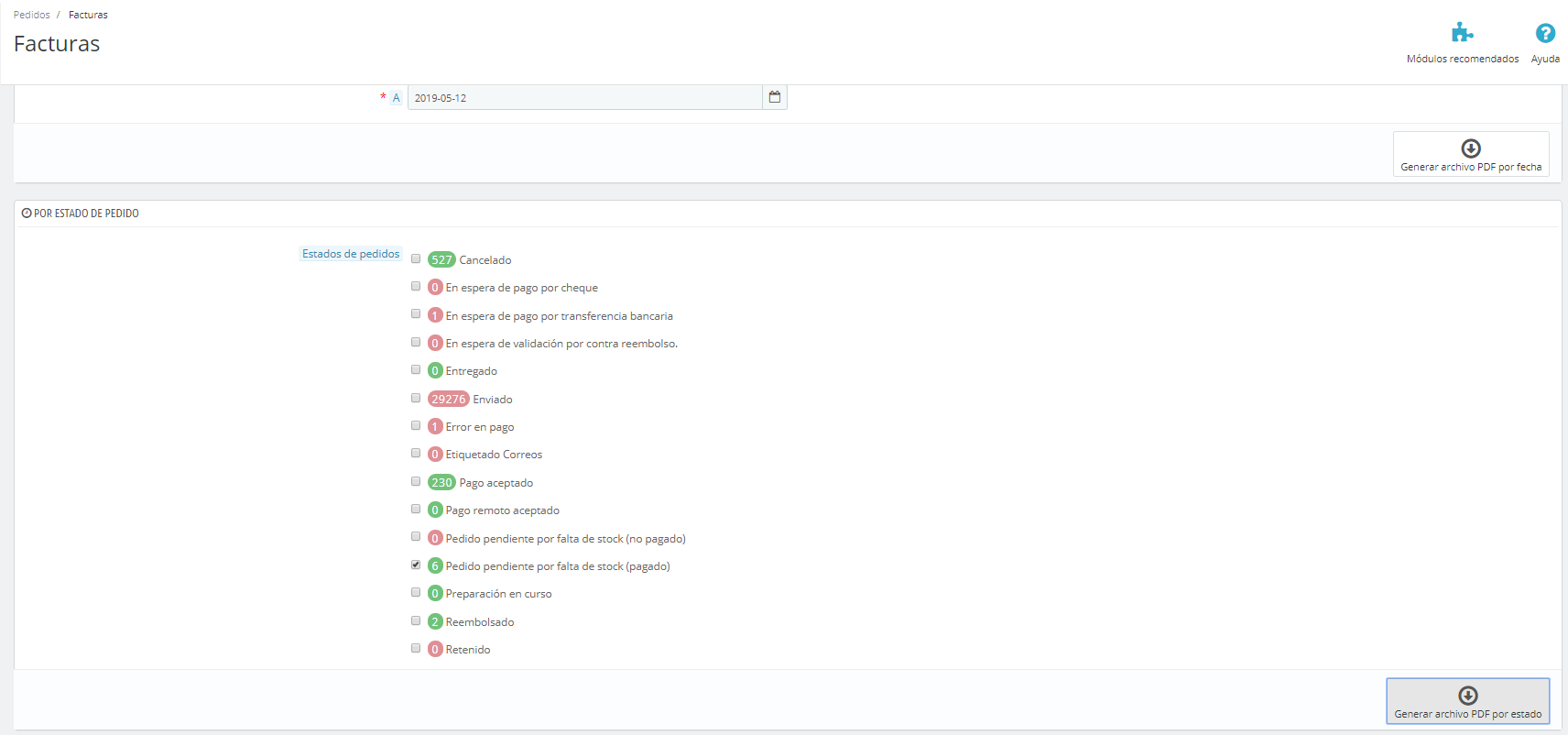Click the Preparación en curso label text
The height and width of the screenshot is (735, 1568).
coord(499,594)
